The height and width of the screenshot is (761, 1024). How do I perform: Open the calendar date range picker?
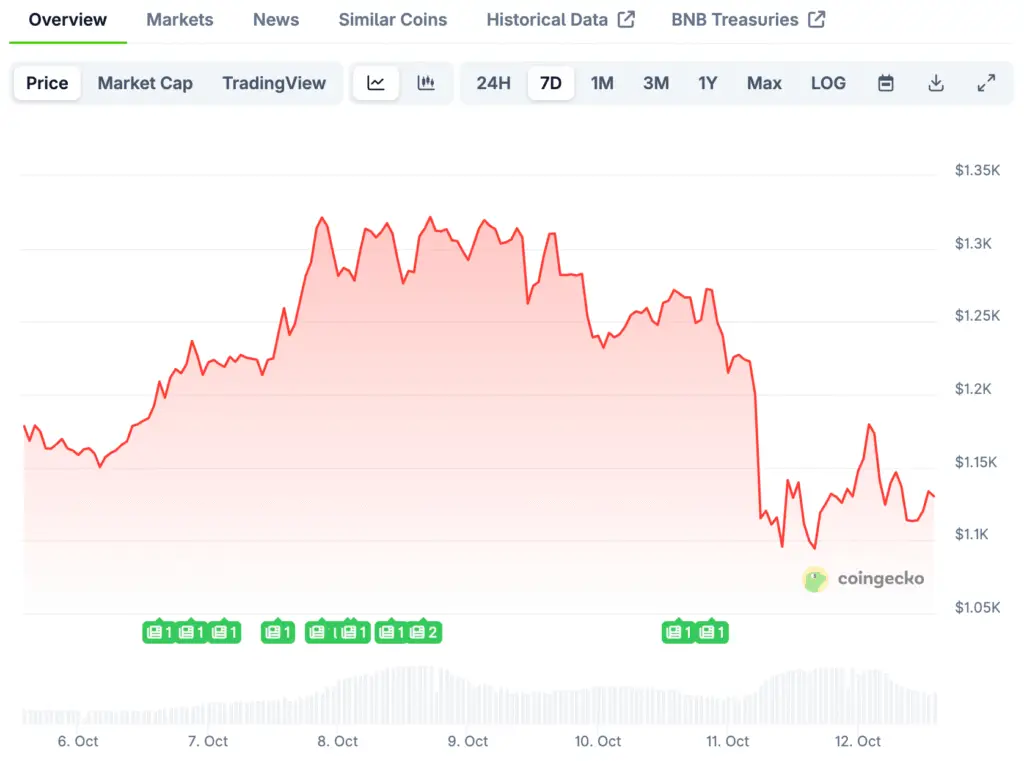coord(885,83)
